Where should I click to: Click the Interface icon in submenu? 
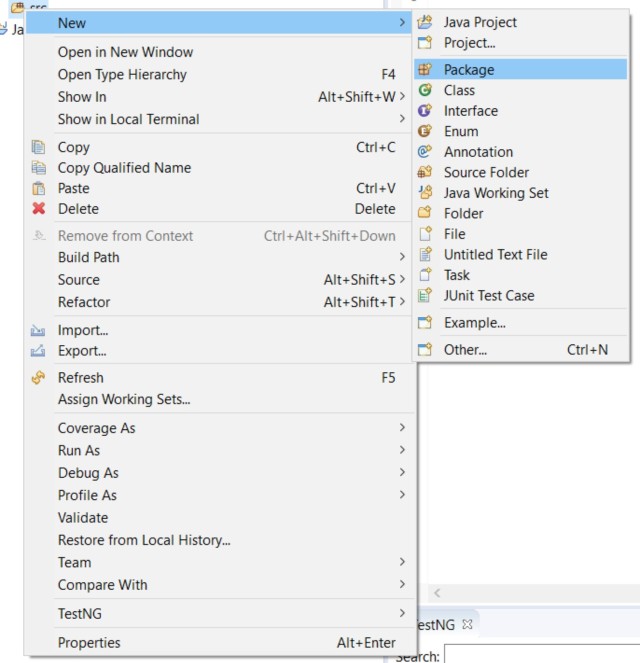[x=425, y=111]
